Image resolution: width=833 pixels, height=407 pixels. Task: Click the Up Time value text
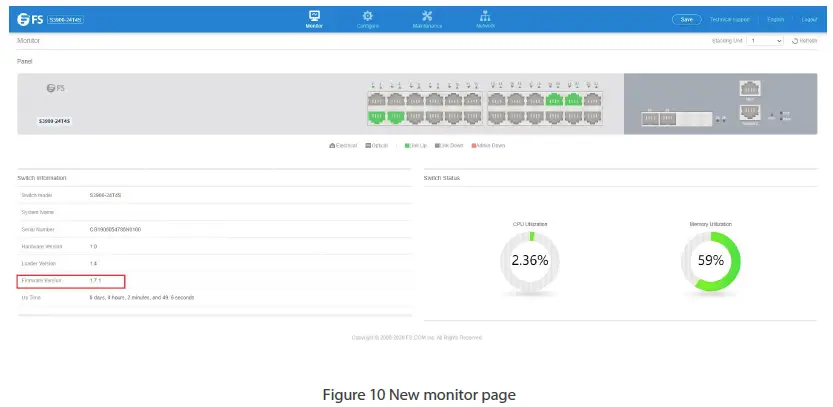pyautogui.click(x=142, y=298)
